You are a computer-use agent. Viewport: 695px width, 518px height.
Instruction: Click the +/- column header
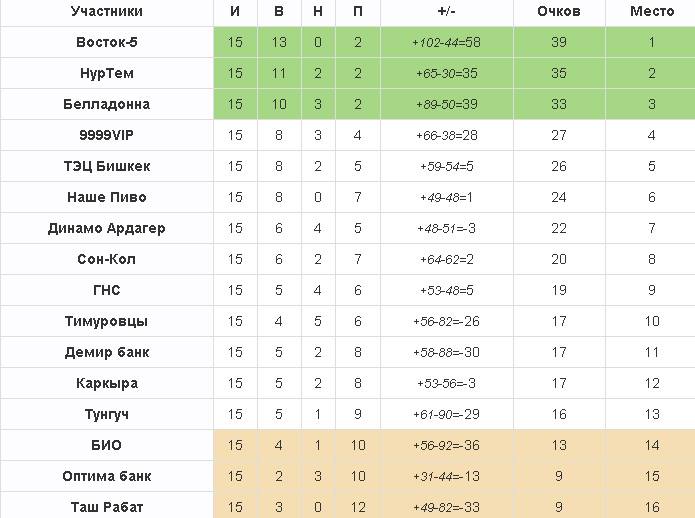pos(446,12)
